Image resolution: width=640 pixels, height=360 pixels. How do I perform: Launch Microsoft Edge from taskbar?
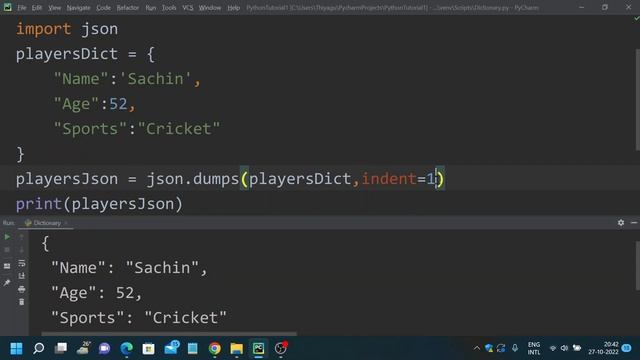point(127,349)
